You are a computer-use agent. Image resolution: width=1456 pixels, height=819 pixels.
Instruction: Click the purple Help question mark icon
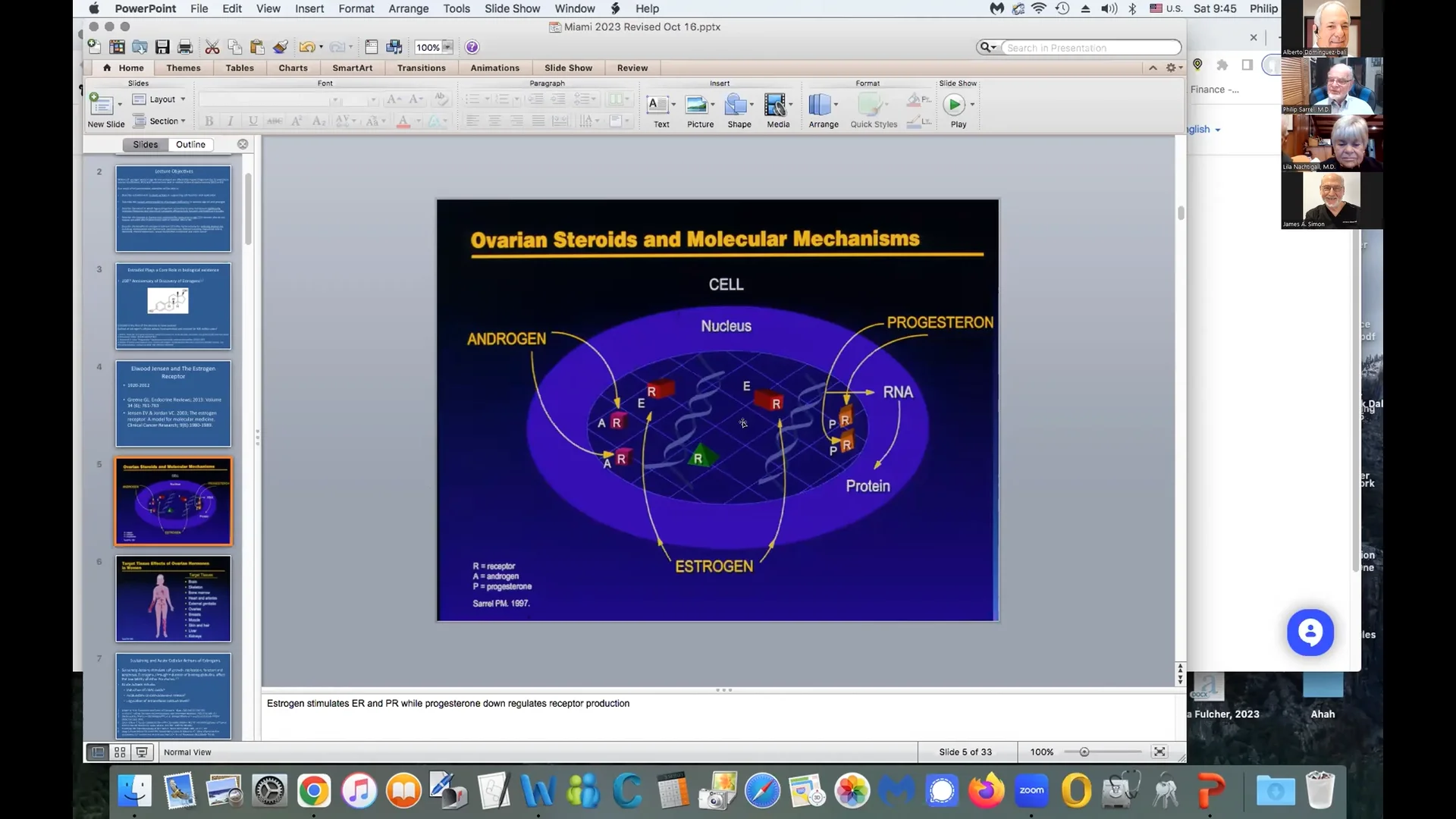472,47
